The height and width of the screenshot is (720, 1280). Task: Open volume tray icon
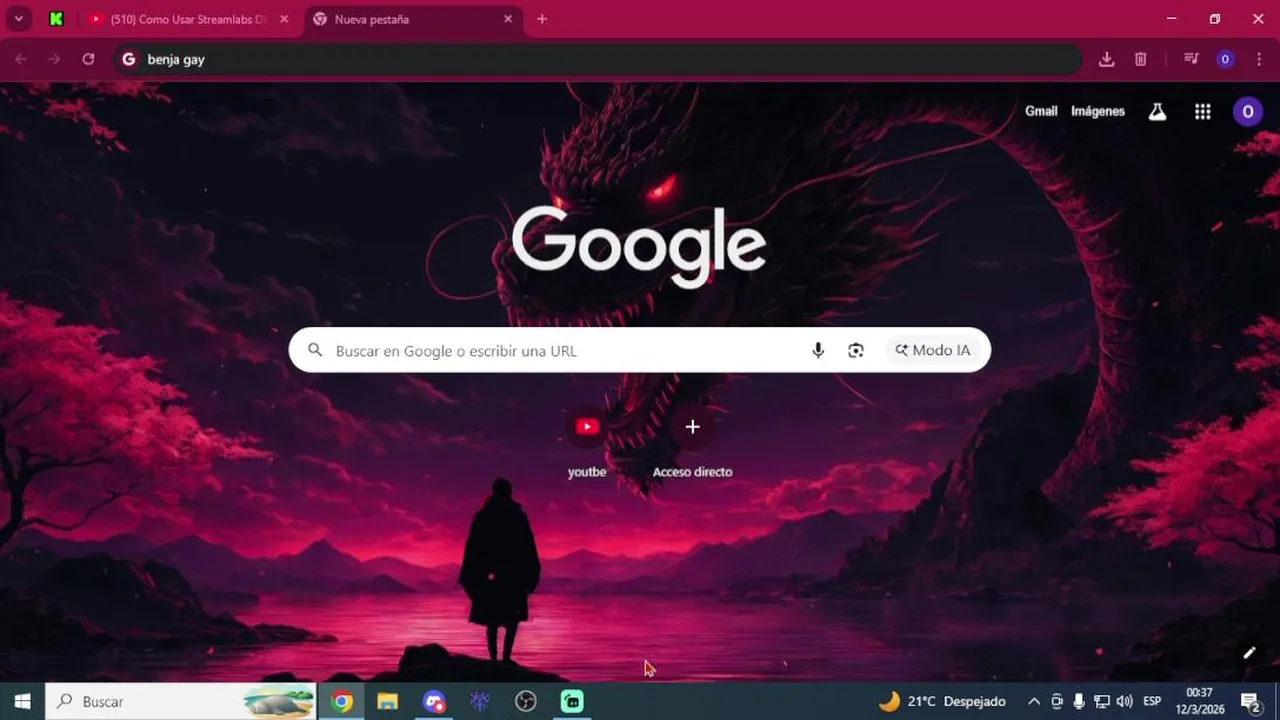[x=1125, y=701]
